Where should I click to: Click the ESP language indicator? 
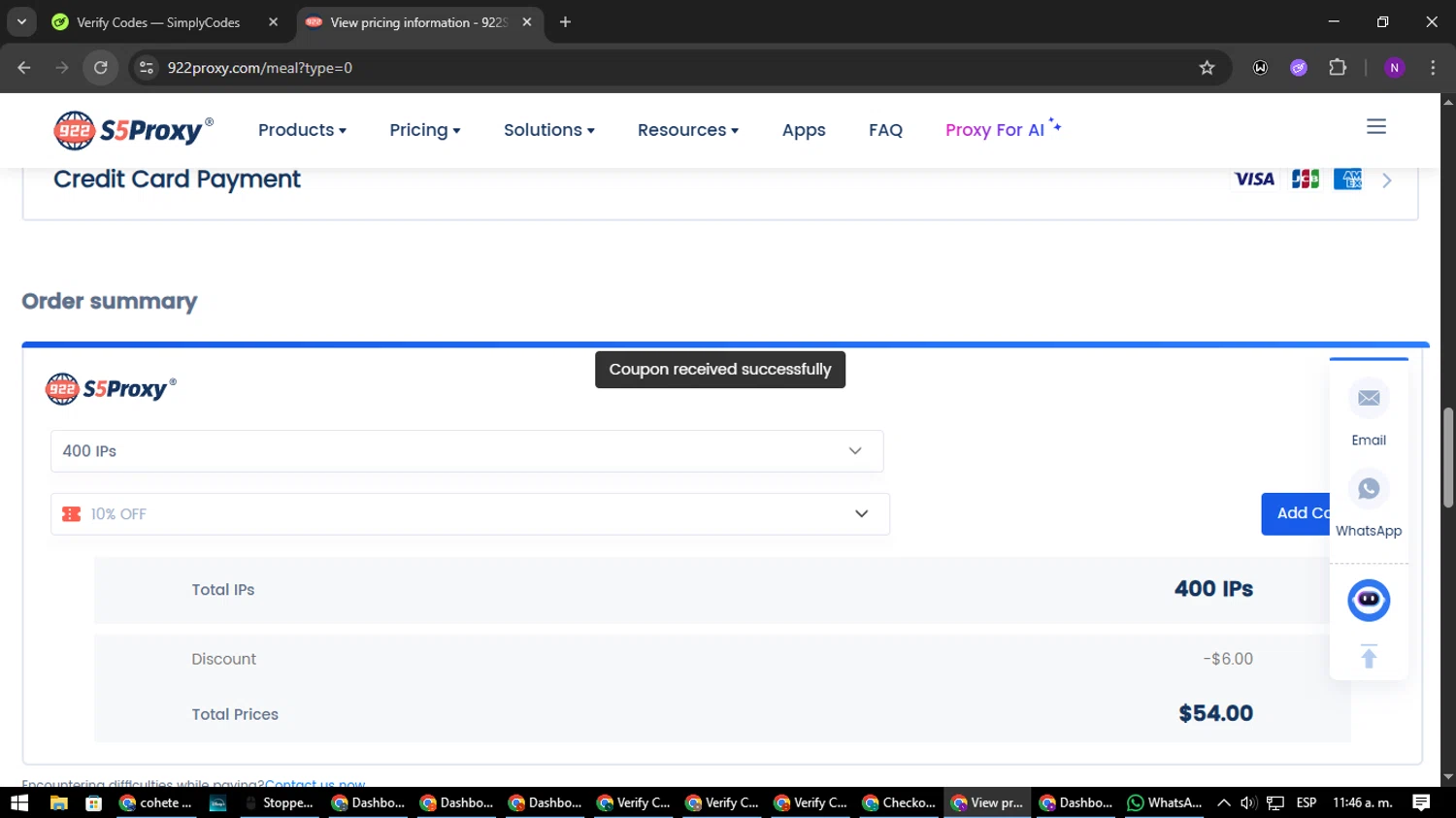click(x=1307, y=802)
